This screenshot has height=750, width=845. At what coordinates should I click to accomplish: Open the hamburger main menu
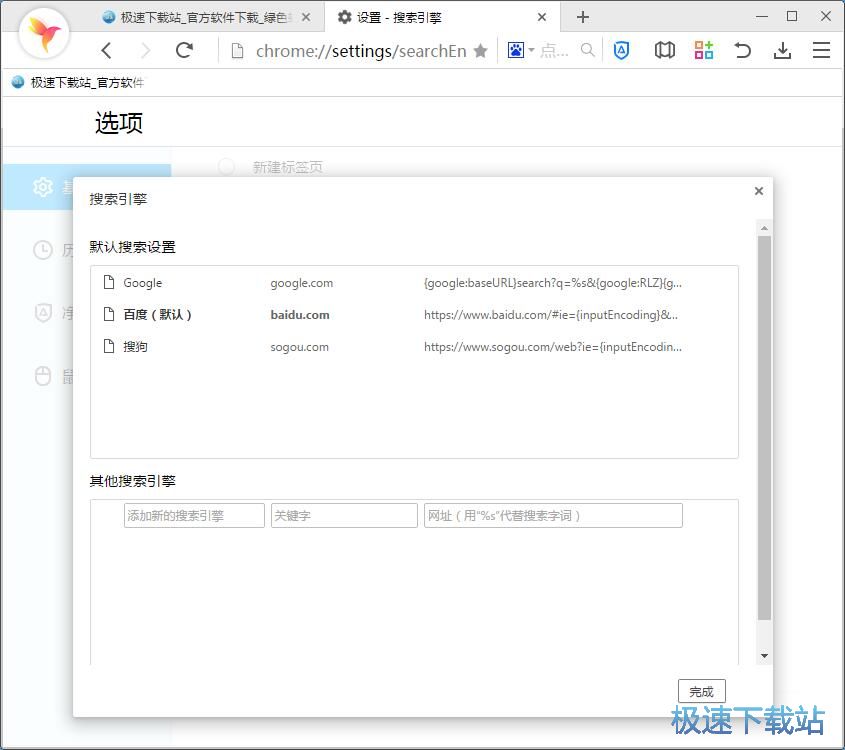point(821,51)
